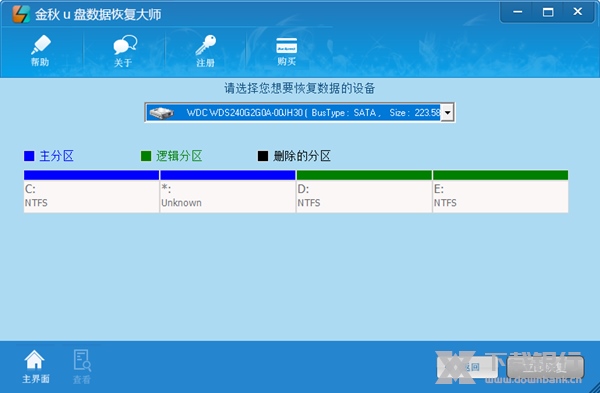600x393 pixels.
Task: Open the 关于 about dialog
Action: (x=124, y=51)
